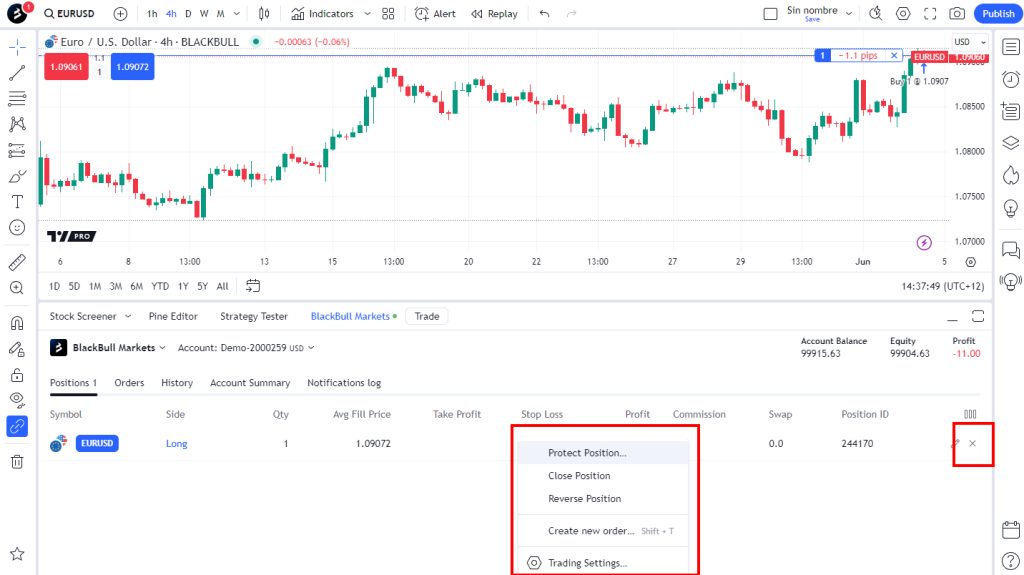
Task: Expand the Stock Screener dropdown
Action: coord(128,316)
